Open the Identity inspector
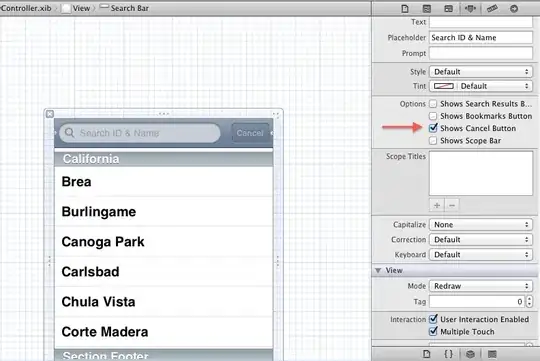 click(448, 9)
